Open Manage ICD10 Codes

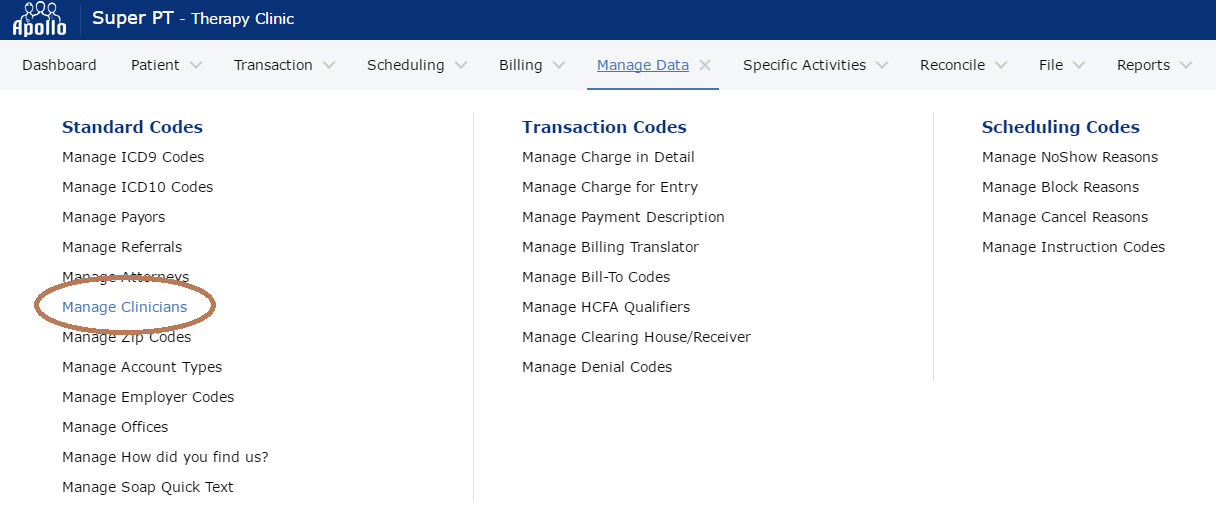click(x=137, y=187)
